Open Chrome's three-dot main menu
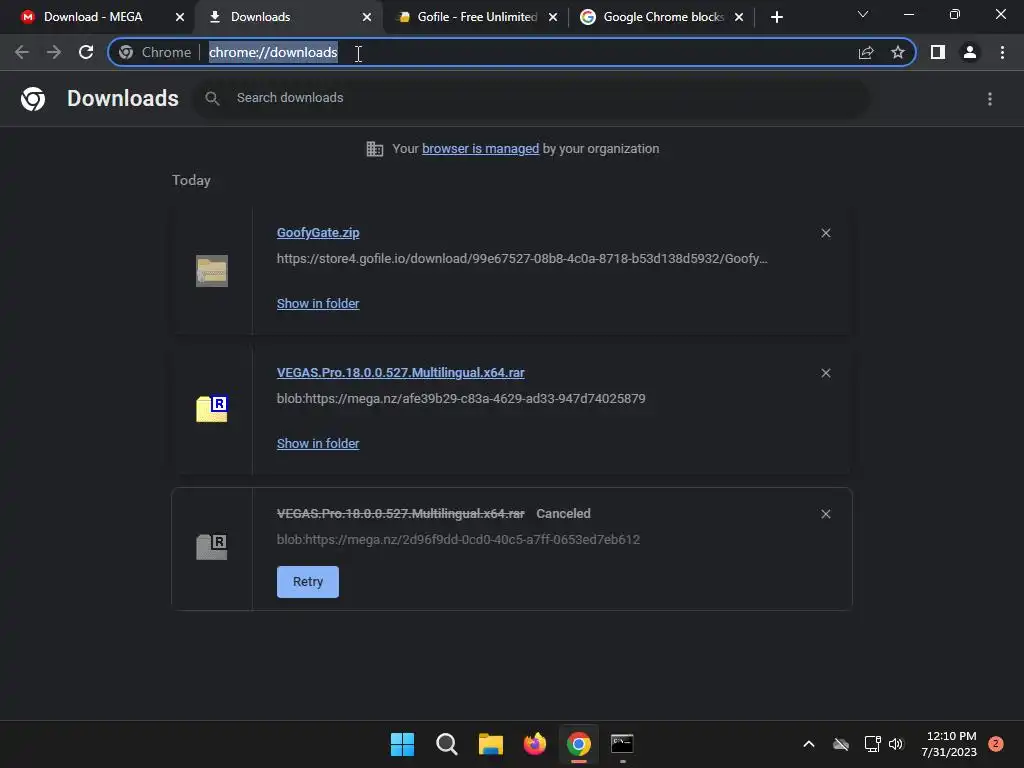 coord(1002,52)
